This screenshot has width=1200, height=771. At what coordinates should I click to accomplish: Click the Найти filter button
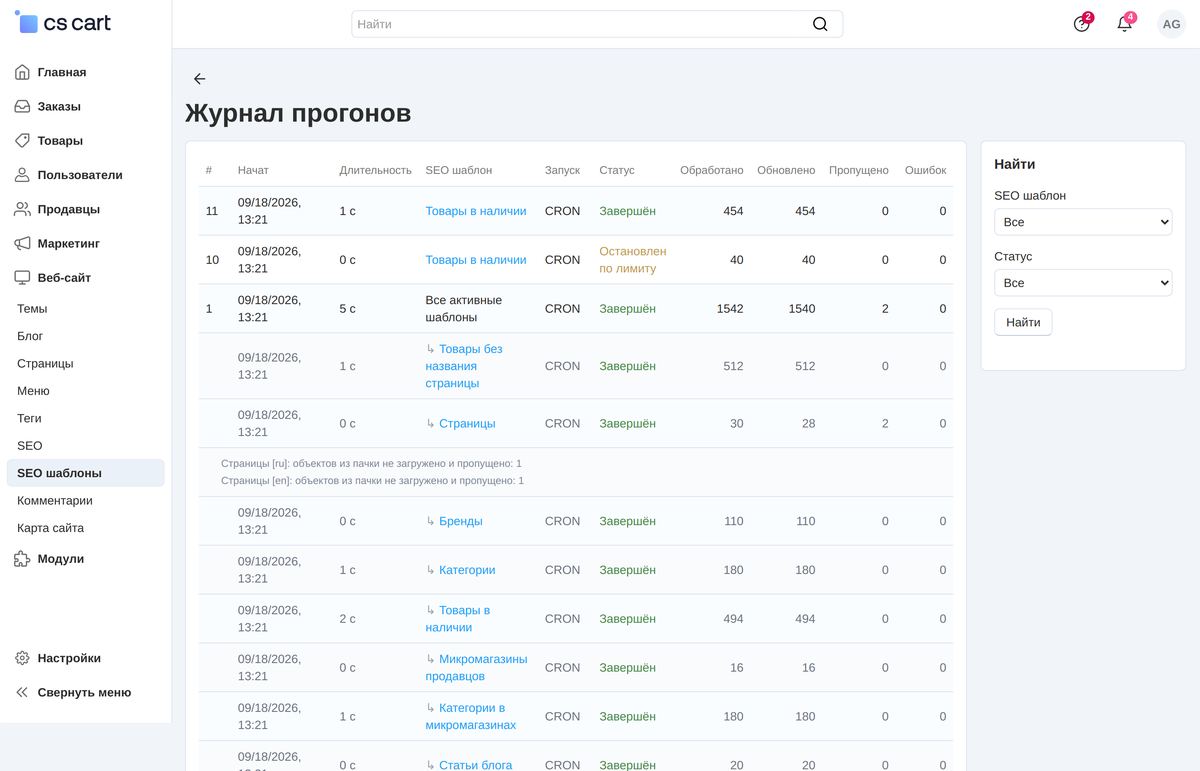click(1023, 322)
